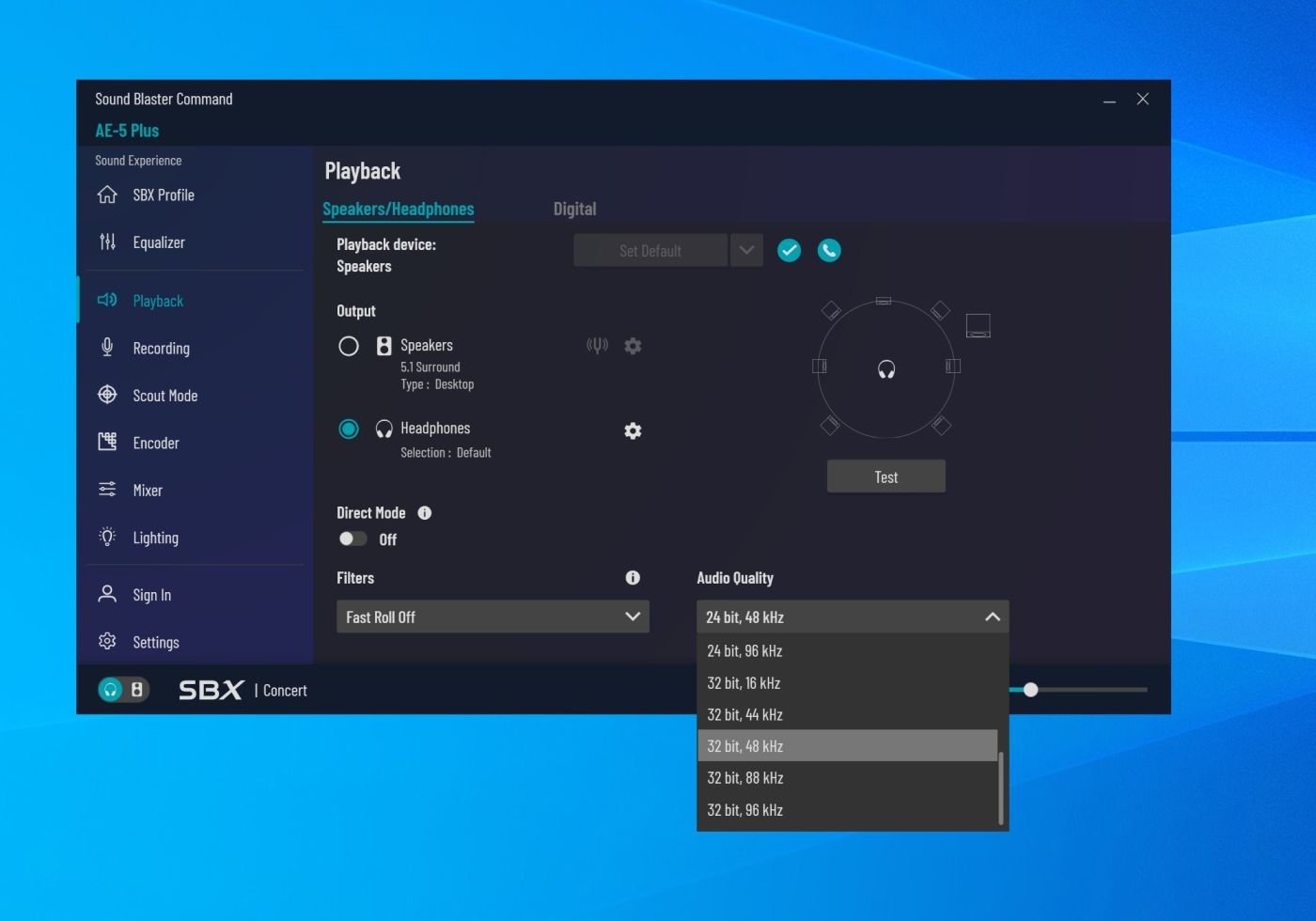The width and height of the screenshot is (1316, 921).
Task: Toggle the headphone/speaker output switch in footer
Action: [123, 690]
